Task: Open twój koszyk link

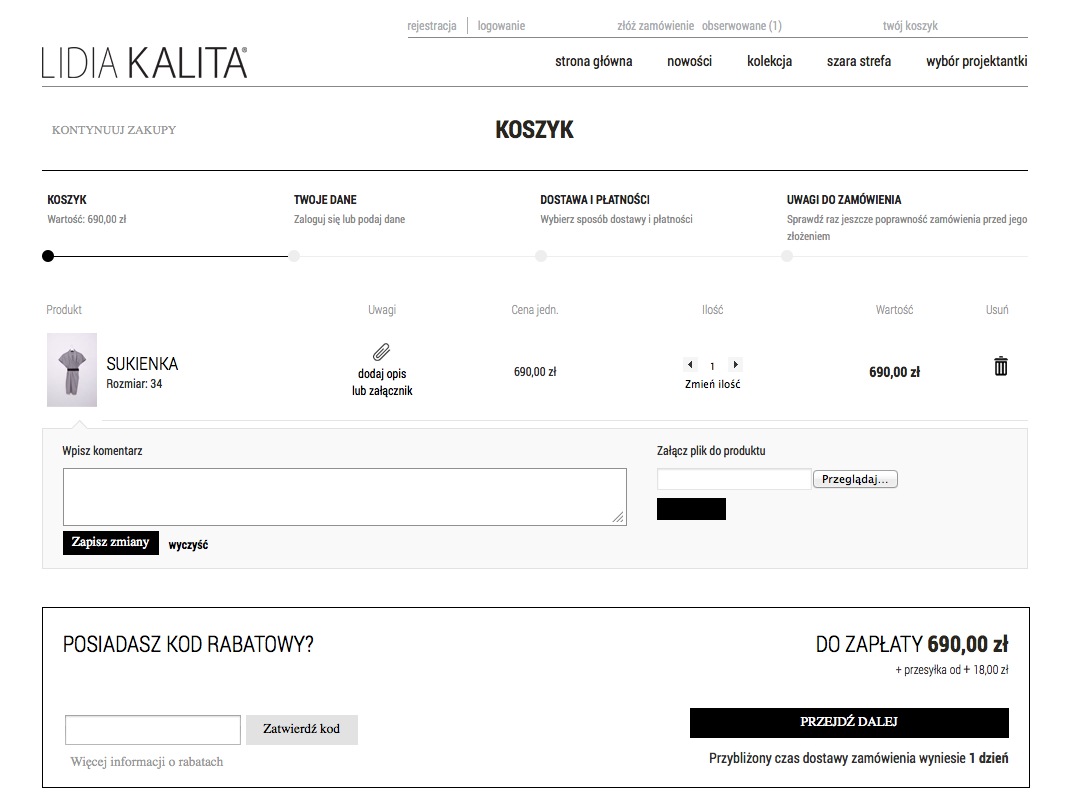Action: click(x=909, y=26)
